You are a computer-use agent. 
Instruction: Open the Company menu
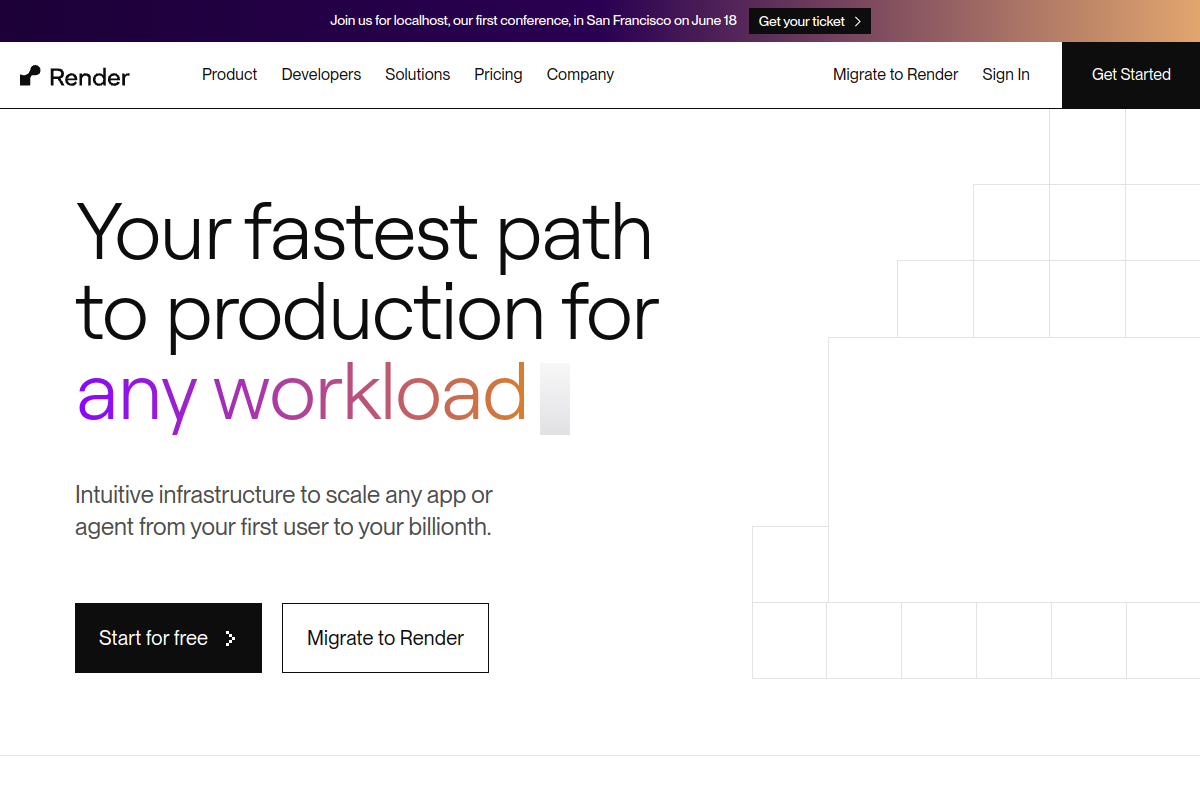[580, 74]
